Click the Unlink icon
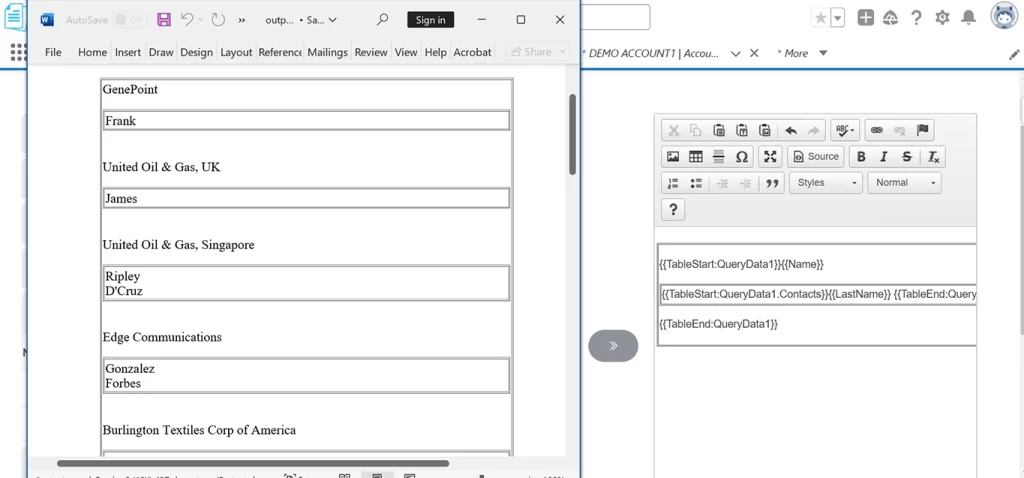This screenshot has height=478, width=1024. (899, 130)
